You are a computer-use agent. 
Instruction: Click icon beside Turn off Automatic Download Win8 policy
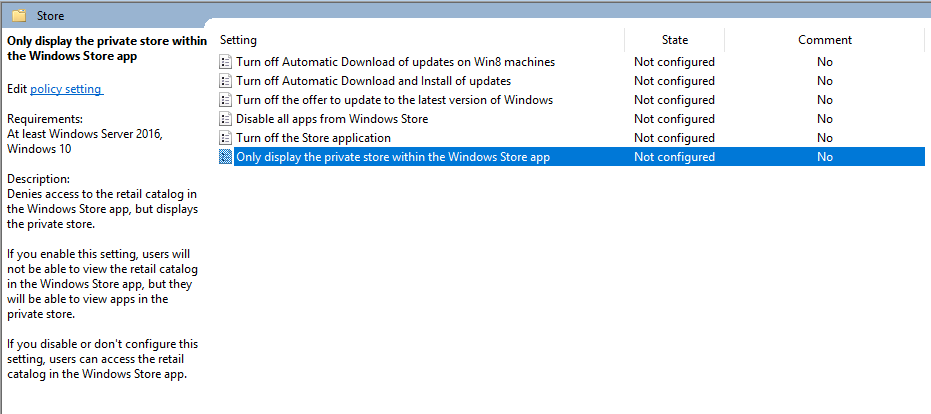(x=226, y=62)
